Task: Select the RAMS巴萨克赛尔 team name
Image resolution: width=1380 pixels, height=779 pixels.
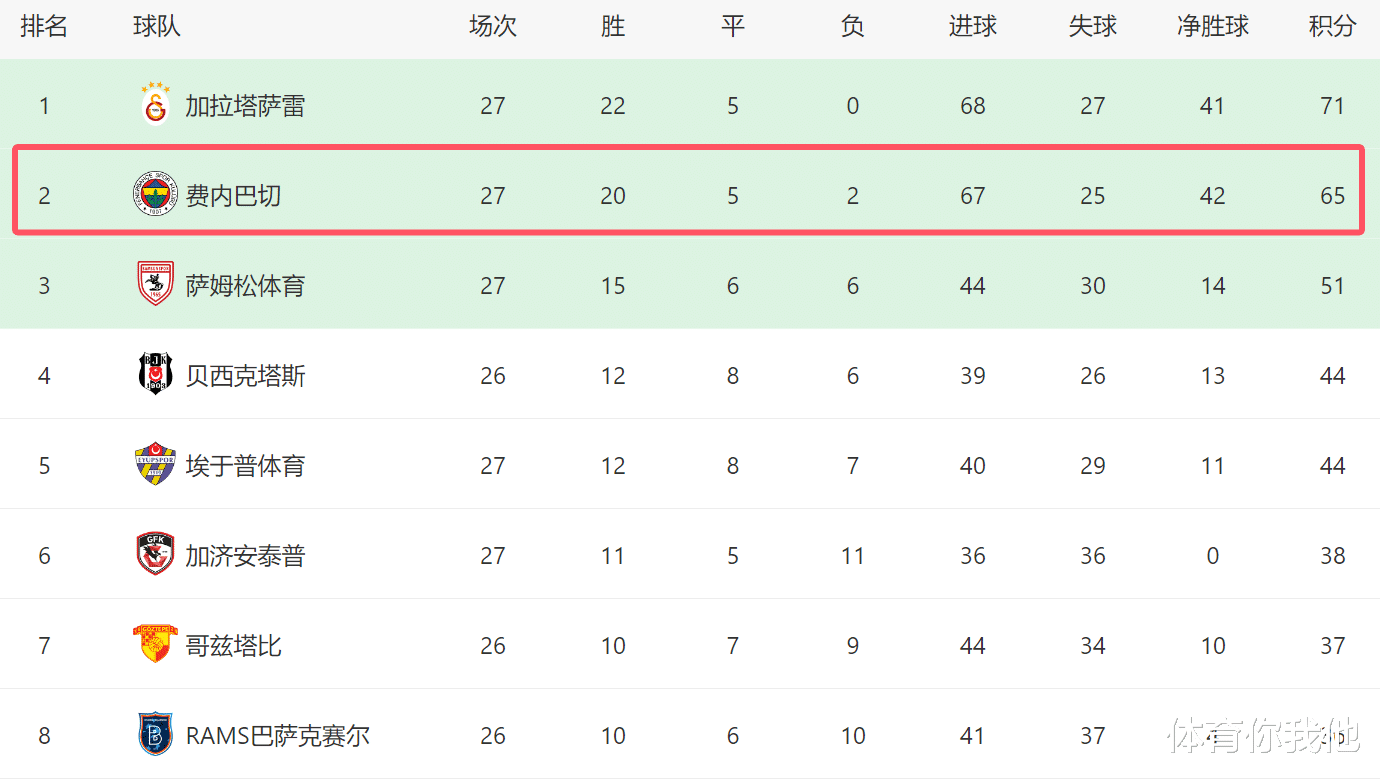Action: click(277, 736)
